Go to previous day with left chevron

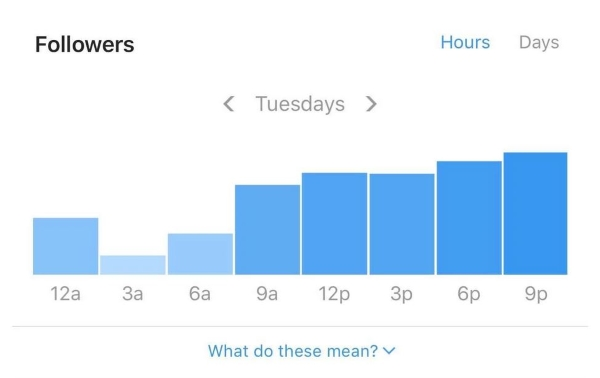coord(229,104)
